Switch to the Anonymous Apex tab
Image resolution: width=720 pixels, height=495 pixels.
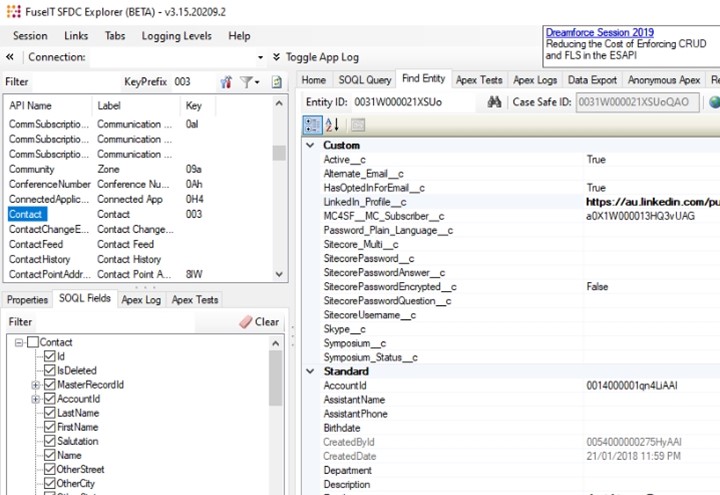click(x=664, y=80)
